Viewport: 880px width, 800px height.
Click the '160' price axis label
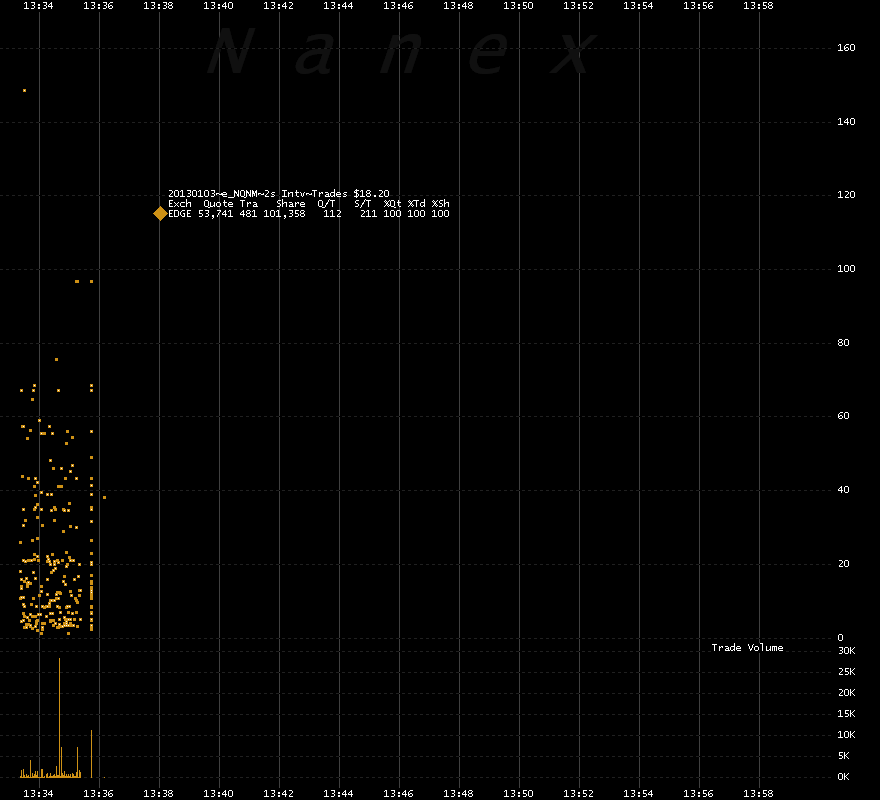(x=846, y=48)
